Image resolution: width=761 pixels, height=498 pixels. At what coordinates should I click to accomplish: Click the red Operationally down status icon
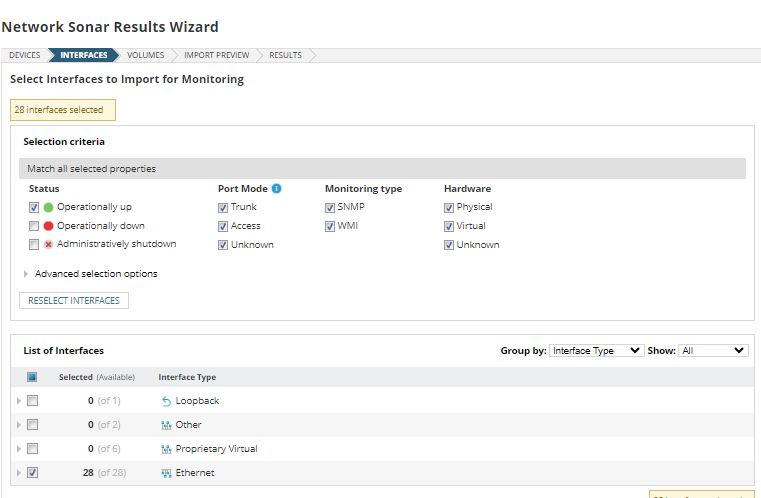tap(48, 226)
